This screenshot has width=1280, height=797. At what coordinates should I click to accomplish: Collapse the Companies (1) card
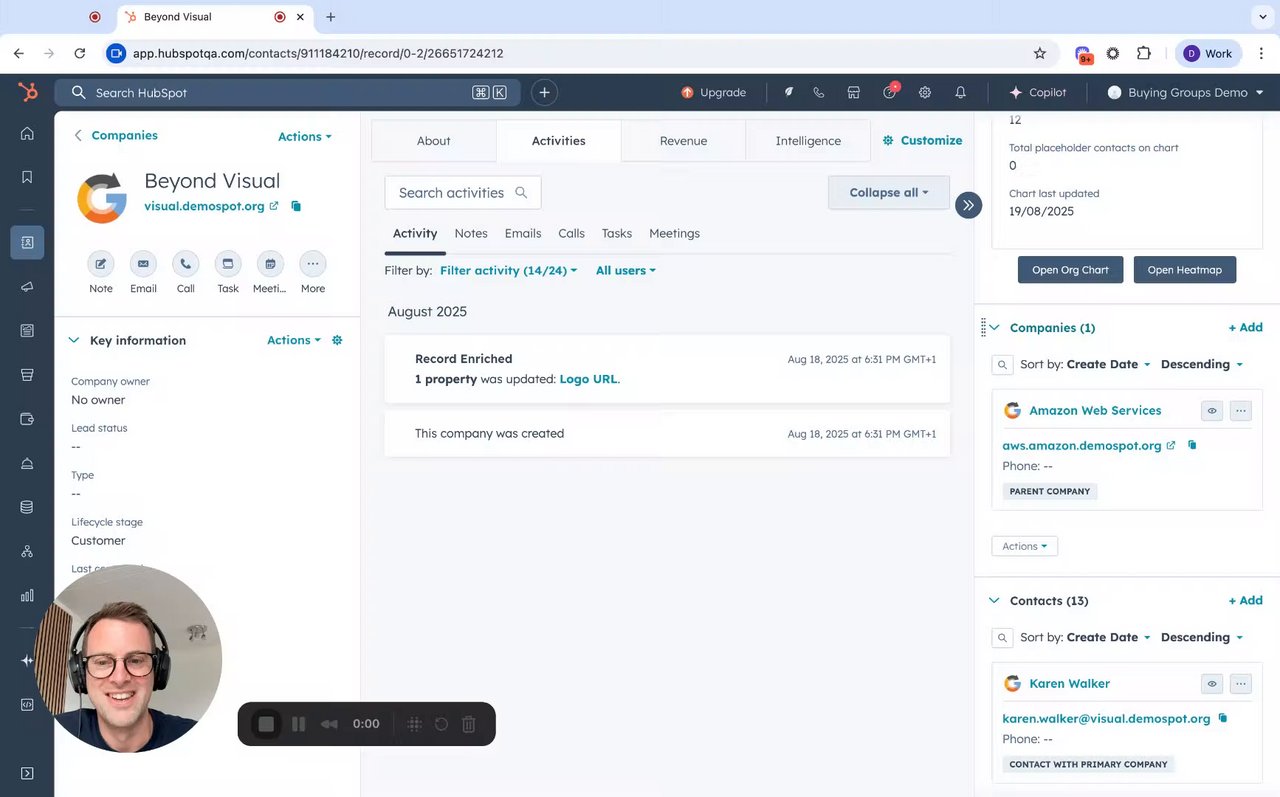994,327
